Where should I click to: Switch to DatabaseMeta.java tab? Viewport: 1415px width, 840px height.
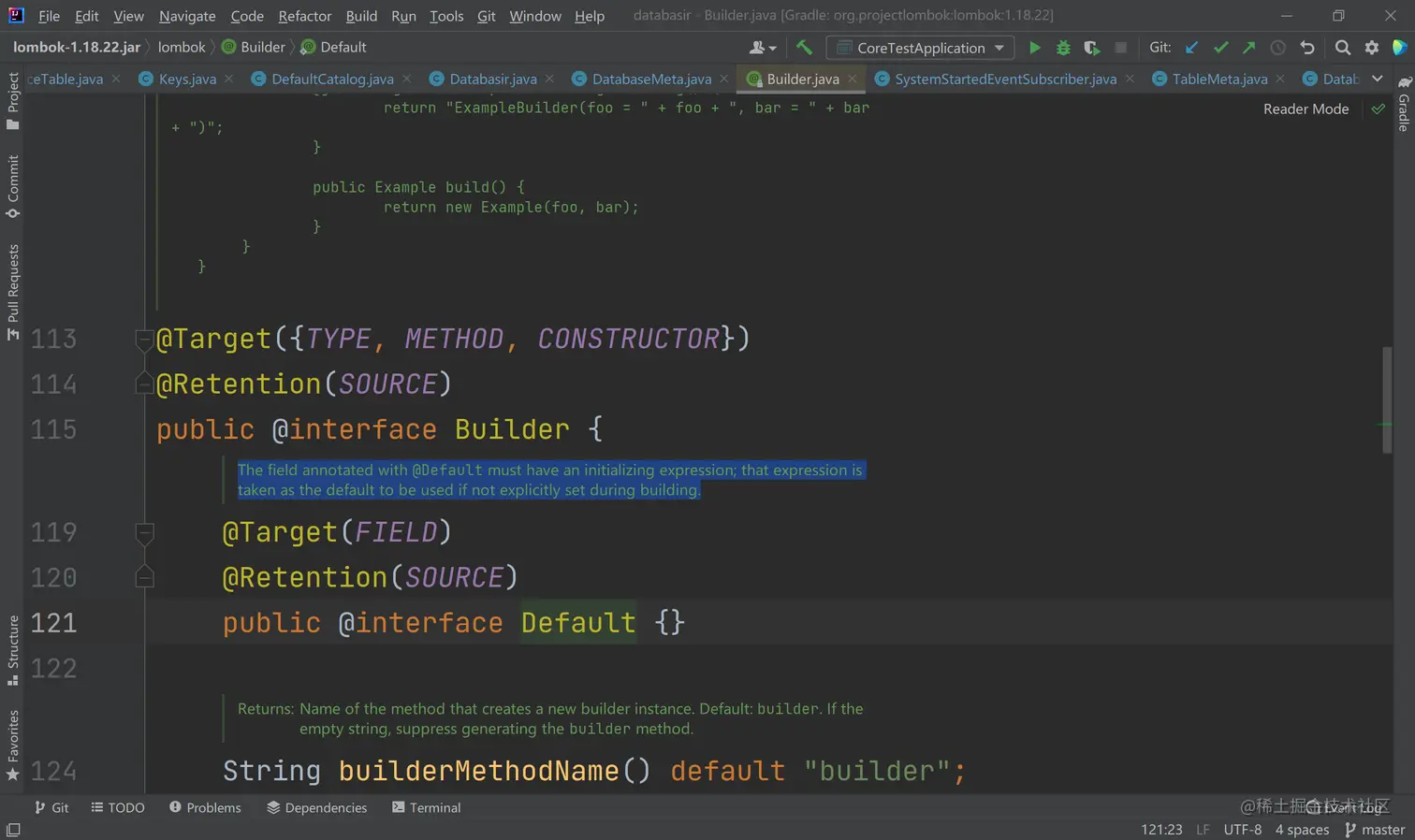(651, 79)
